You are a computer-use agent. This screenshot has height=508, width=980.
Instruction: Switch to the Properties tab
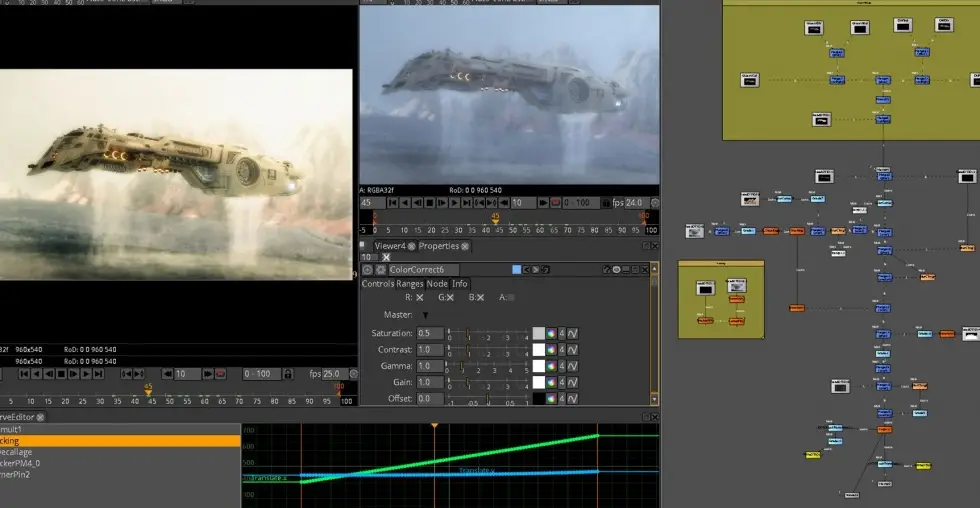438,246
